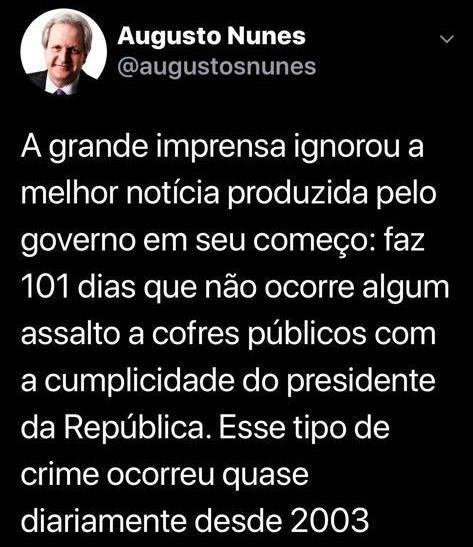Expand the tweet options chevron

447,39
